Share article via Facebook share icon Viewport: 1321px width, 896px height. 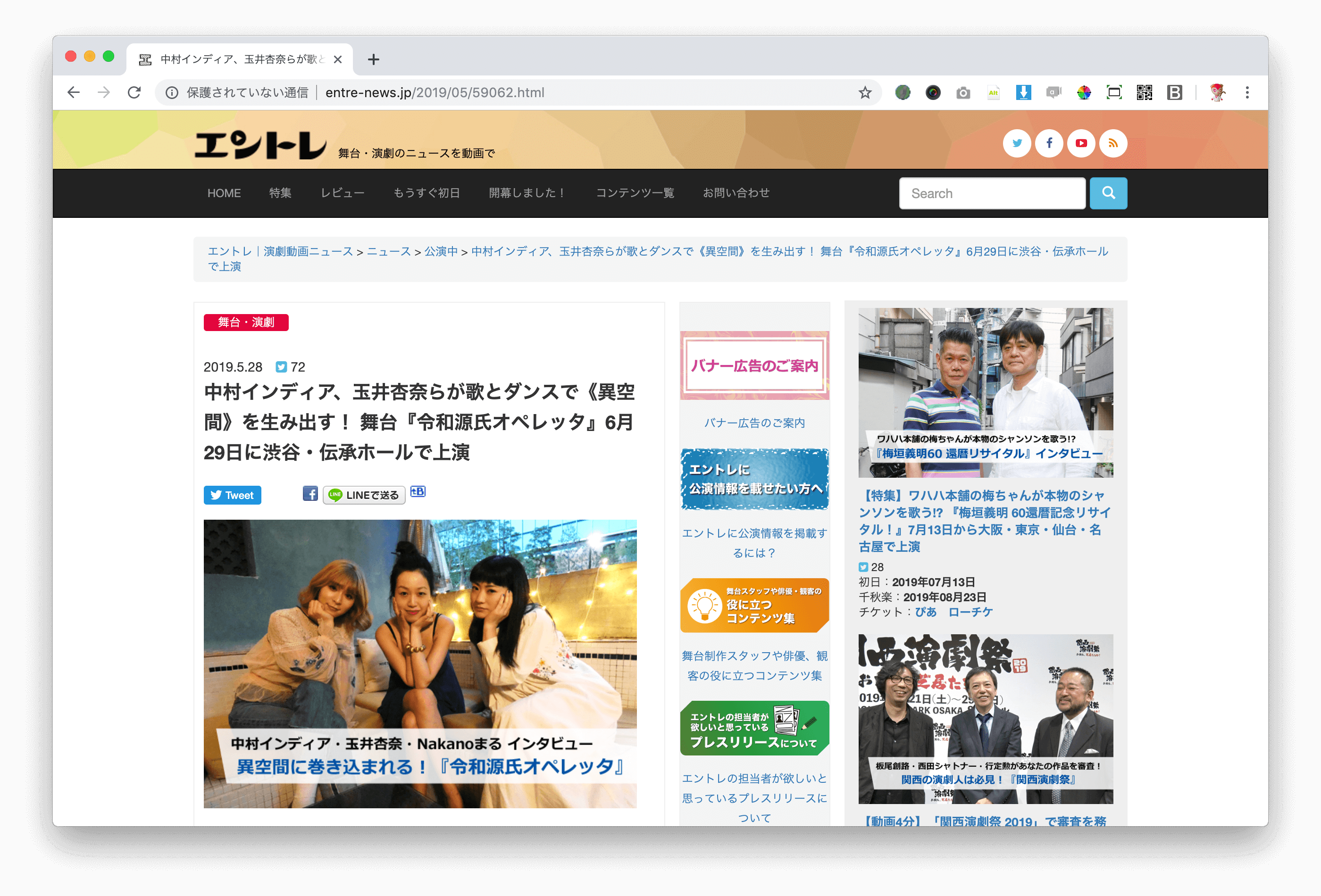[310, 494]
